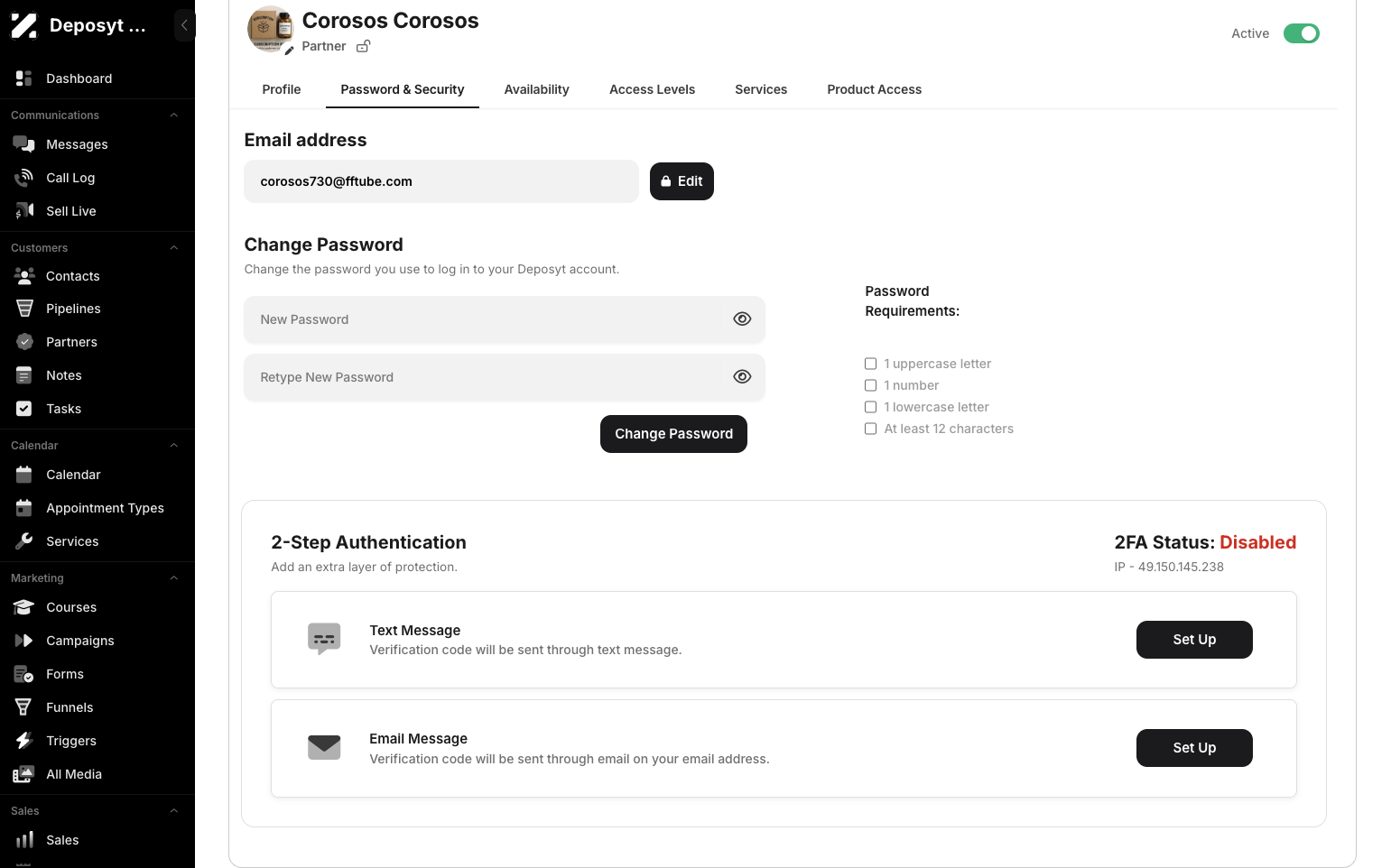Toggle the Active status switch

click(x=1301, y=33)
